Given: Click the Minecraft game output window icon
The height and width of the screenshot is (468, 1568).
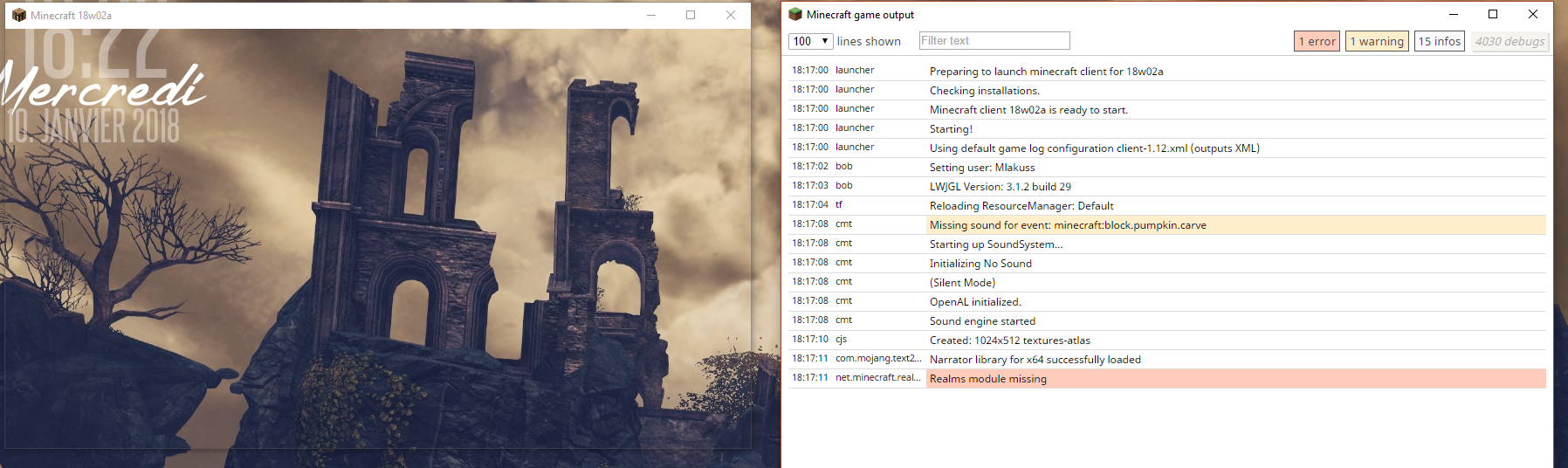Looking at the screenshot, I should pos(795,14).
